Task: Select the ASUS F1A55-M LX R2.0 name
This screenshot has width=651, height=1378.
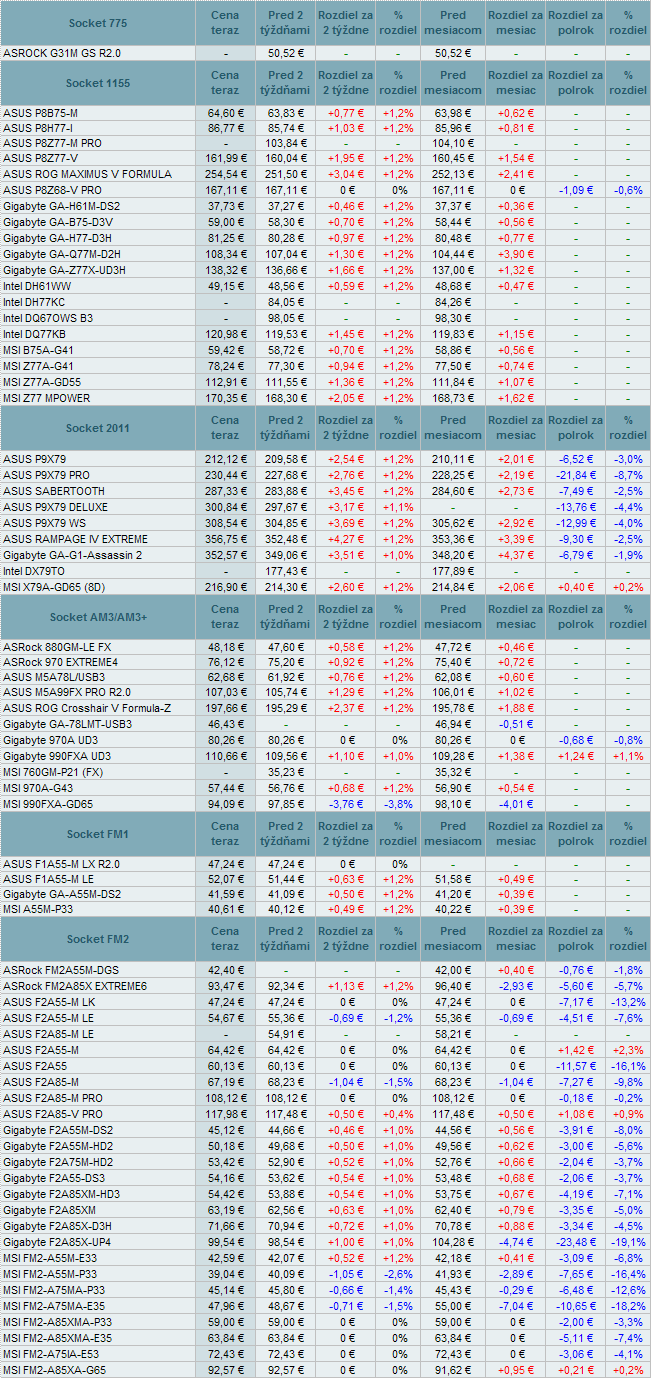Action: pyautogui.click(x=61, y=864)
